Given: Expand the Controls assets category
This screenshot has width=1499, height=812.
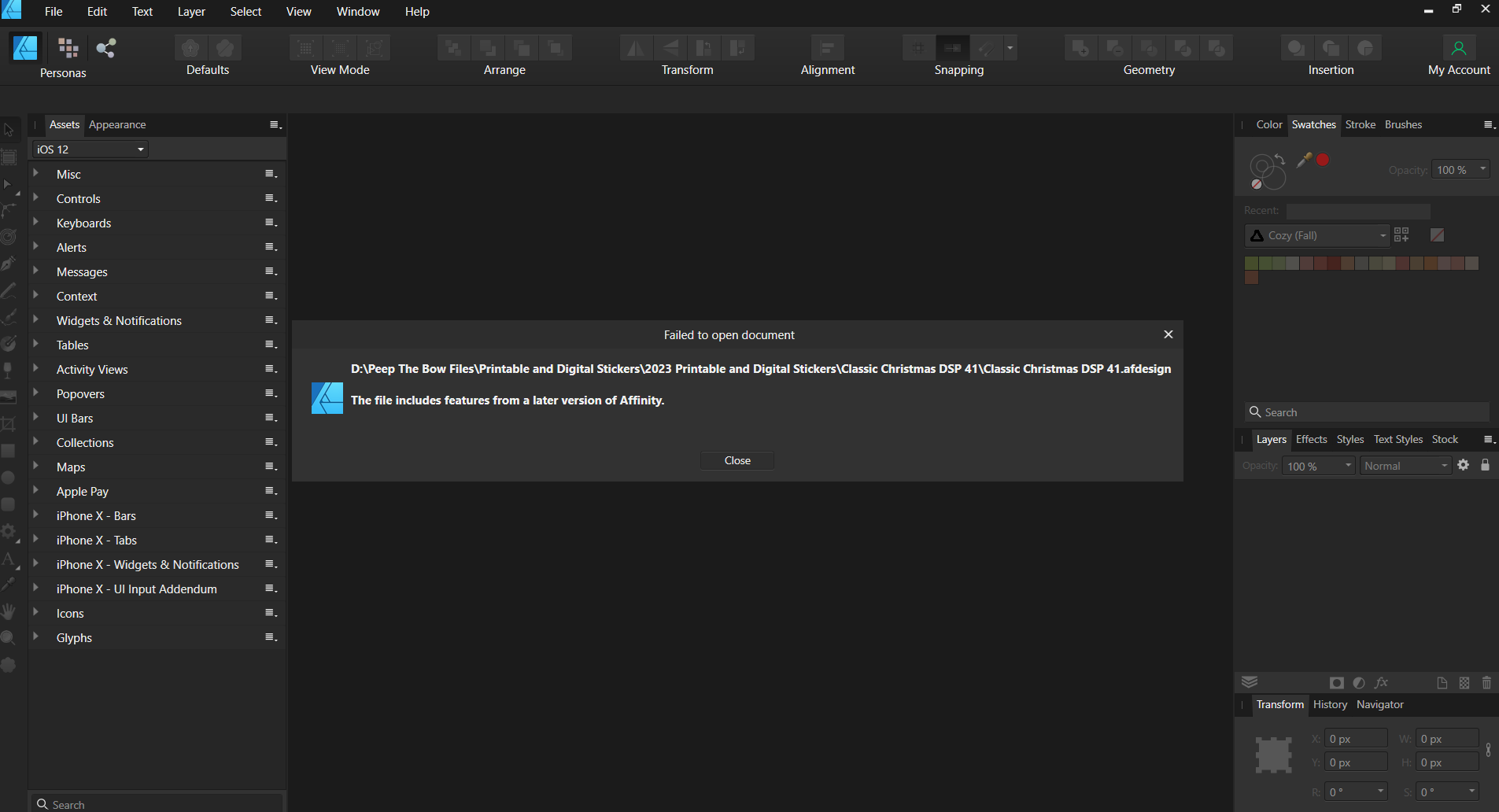Looking at the screenshot, I should coord(35,197).
